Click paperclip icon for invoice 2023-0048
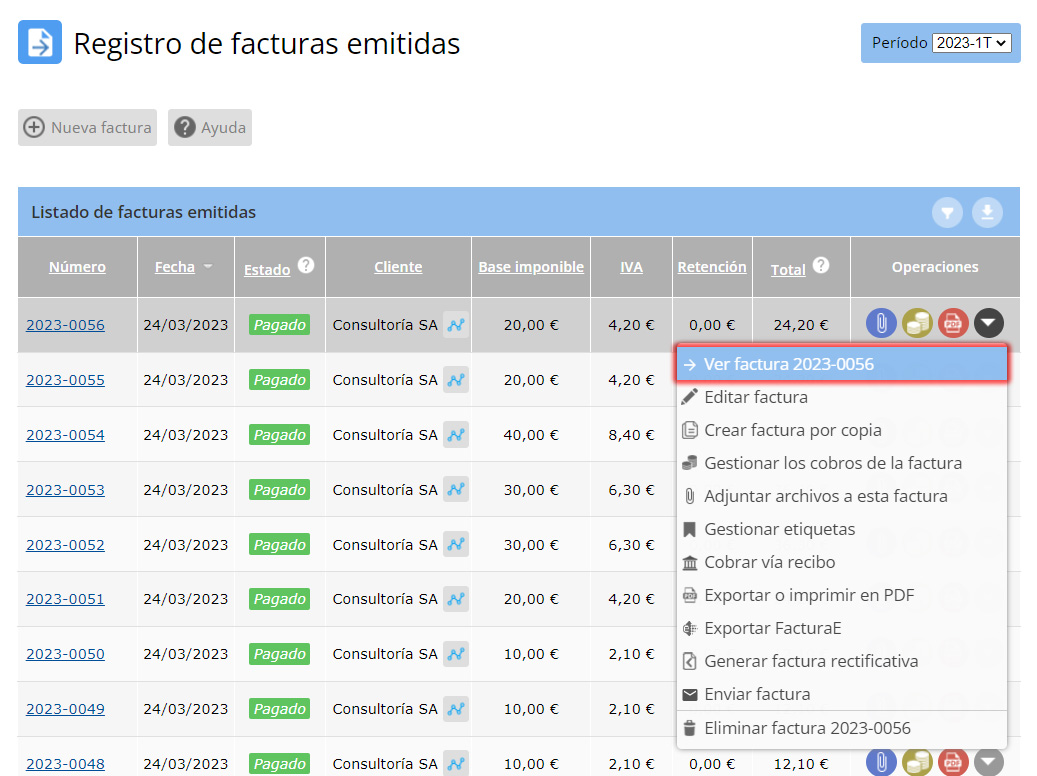Screen dimensions: 1037x776 (x=880, y=763)
